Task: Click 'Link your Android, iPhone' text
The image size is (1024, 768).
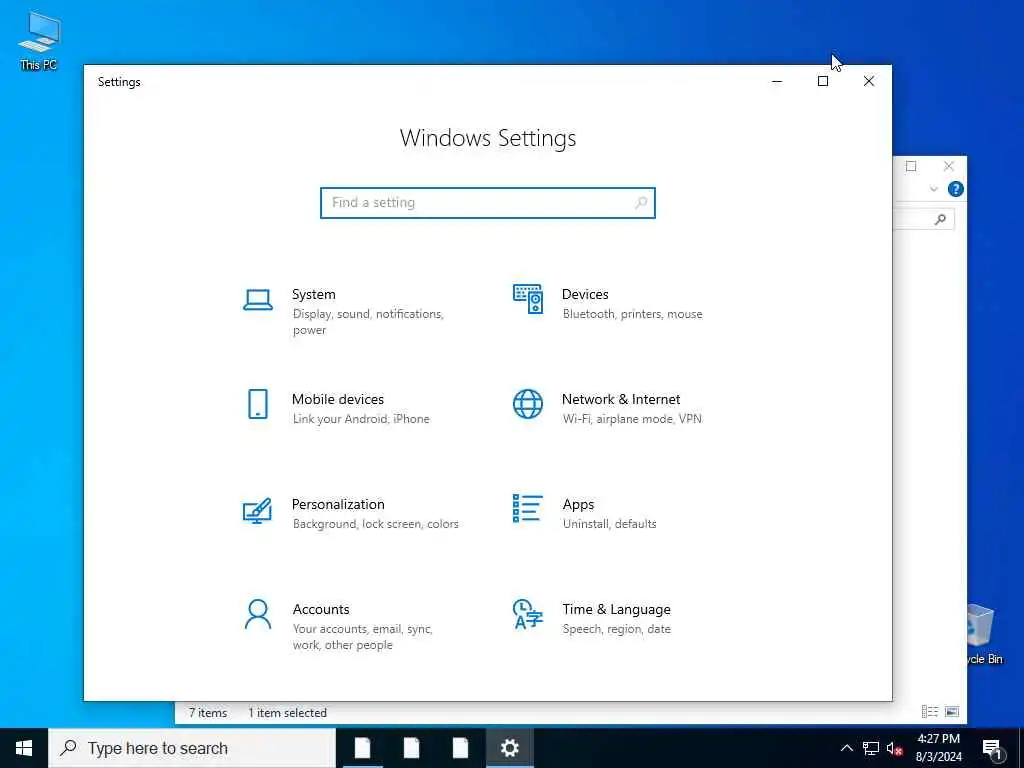Action: click(x=361, y=419)
